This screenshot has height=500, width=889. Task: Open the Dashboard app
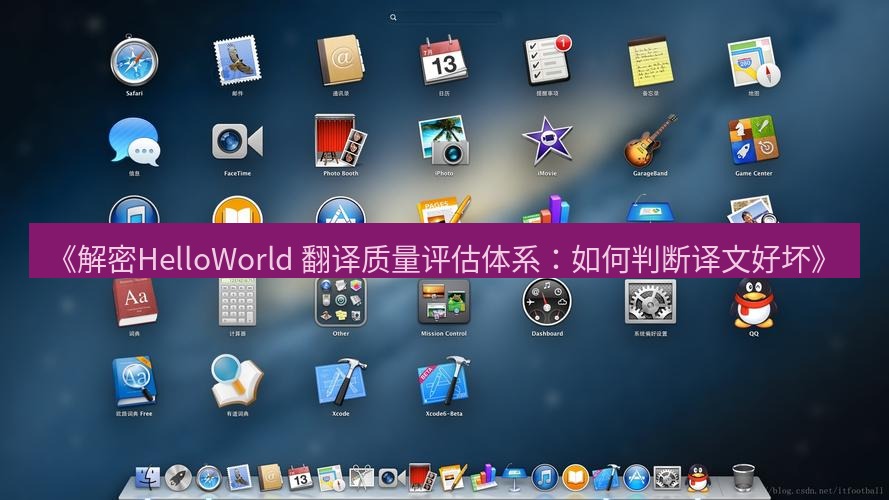click(547, 302)
